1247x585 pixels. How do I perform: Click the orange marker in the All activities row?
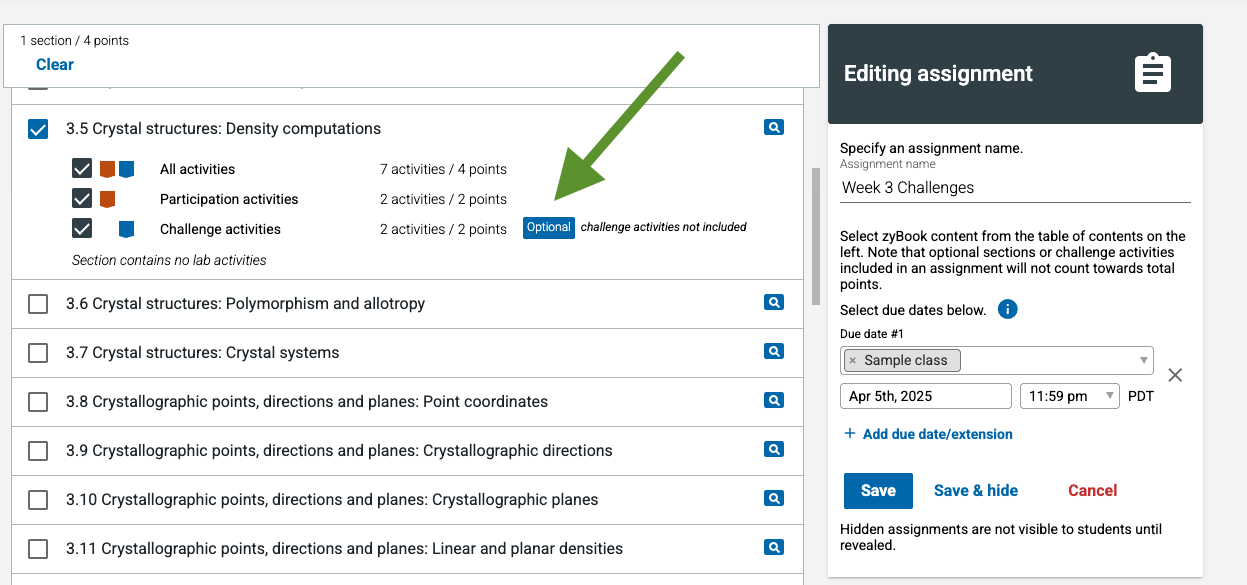point(107,169)
